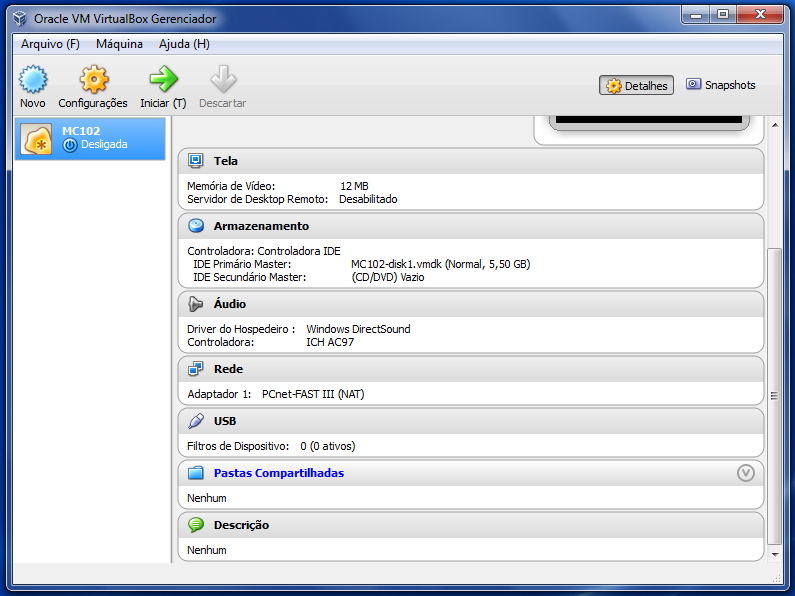
Task: Click the 'MC102-disk1.vmdk (Normal, 5,50 GB)' value
Action: click(441, 264)
